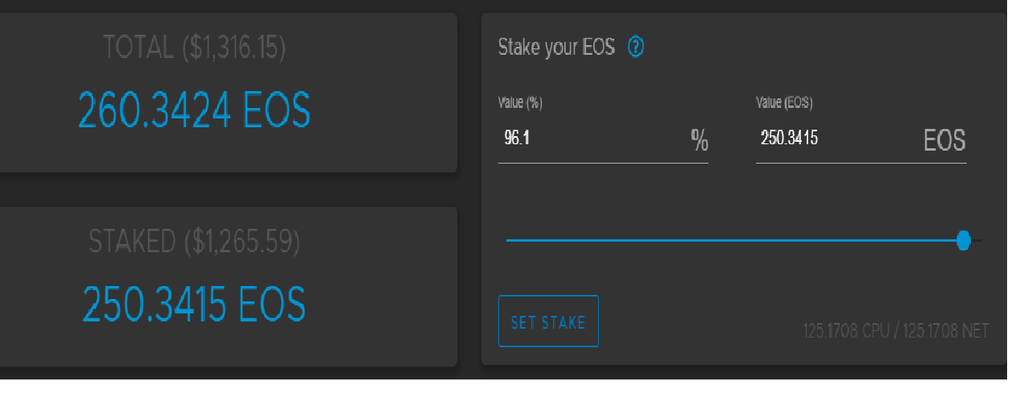This screenshot has height=398, width=1024.
Task: Click the 260.3424 EOS total amount
Action: tap(194, 108)
